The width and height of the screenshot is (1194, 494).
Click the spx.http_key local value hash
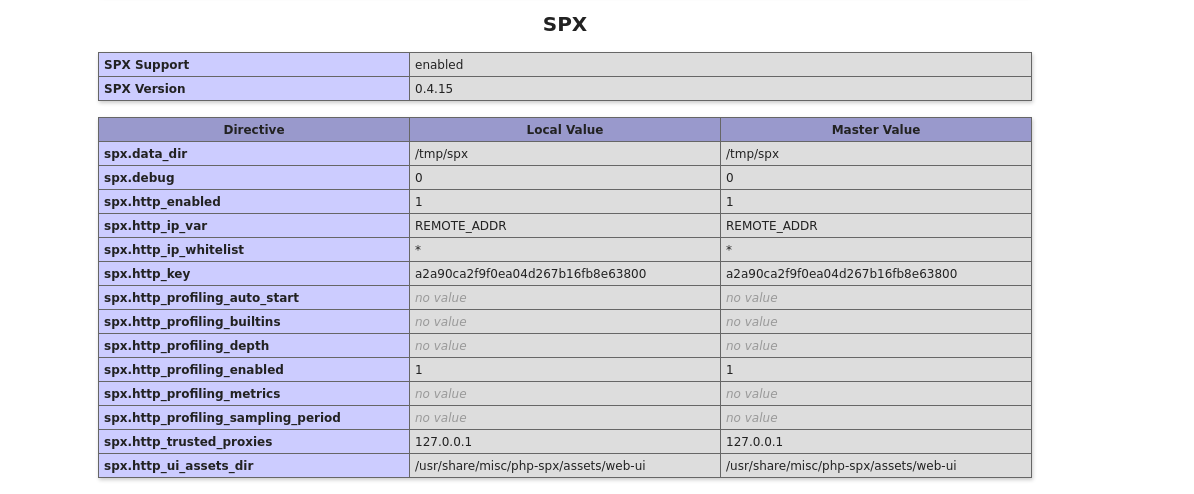click(531, 274)
